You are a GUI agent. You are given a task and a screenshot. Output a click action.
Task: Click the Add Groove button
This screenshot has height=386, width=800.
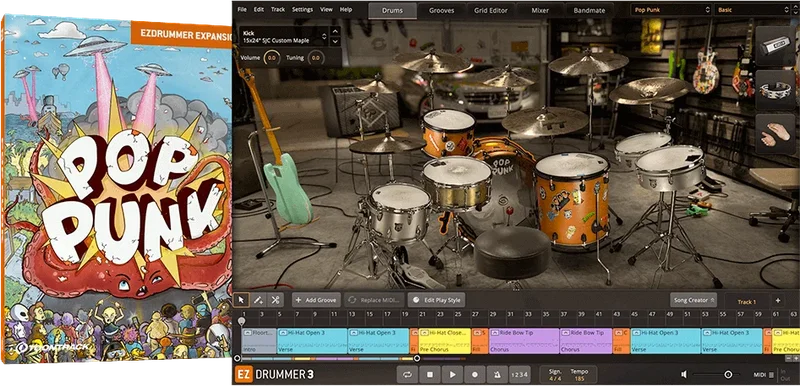[316, 300]
